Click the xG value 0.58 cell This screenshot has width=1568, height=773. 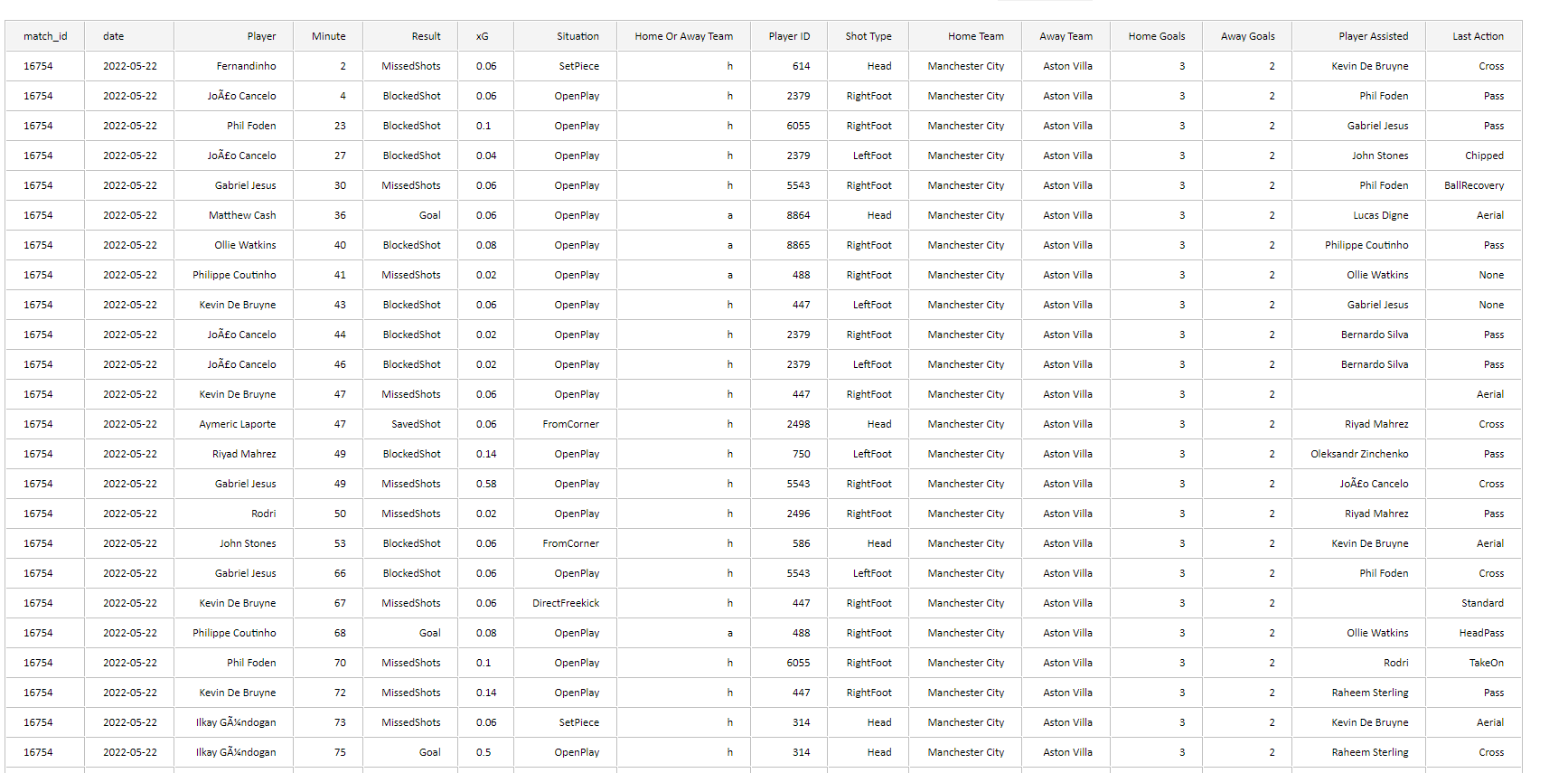(486, 484)
